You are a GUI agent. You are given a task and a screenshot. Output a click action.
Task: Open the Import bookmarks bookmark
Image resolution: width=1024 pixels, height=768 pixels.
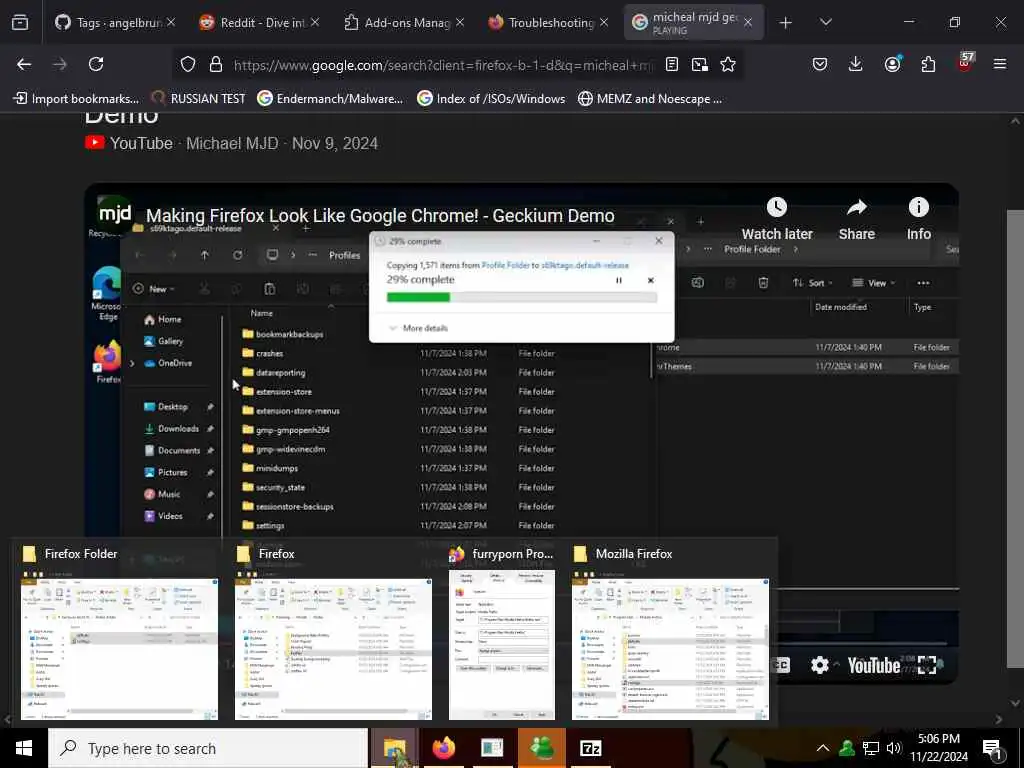[x=76, y=99]
